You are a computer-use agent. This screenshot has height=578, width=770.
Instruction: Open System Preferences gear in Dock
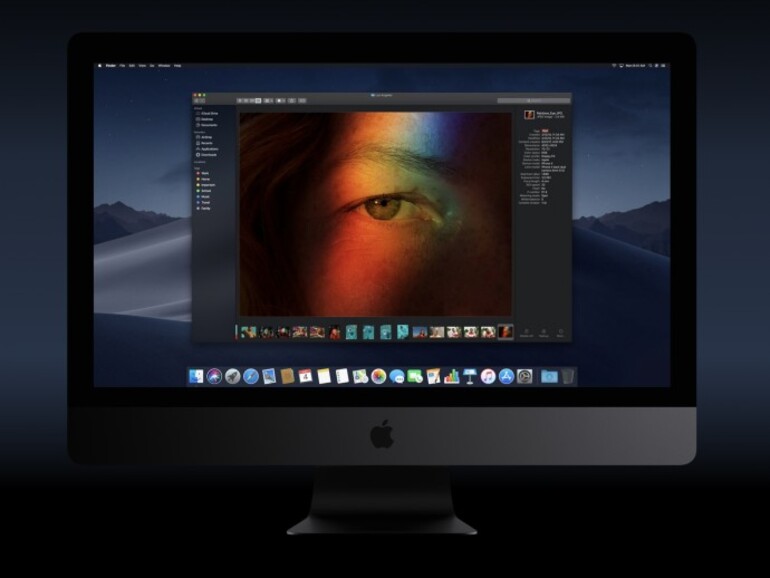click(525, 377)
